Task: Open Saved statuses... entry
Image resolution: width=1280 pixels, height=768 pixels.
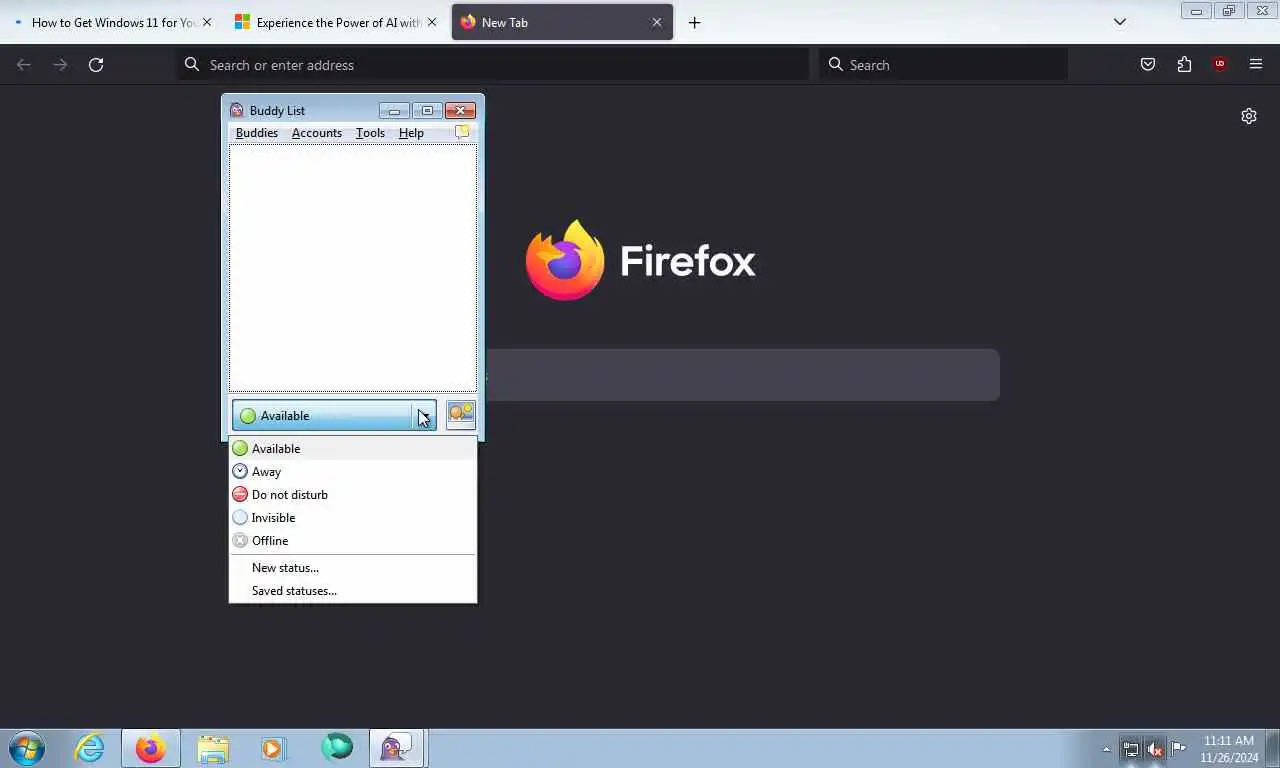Action: [x=353, y=591]
